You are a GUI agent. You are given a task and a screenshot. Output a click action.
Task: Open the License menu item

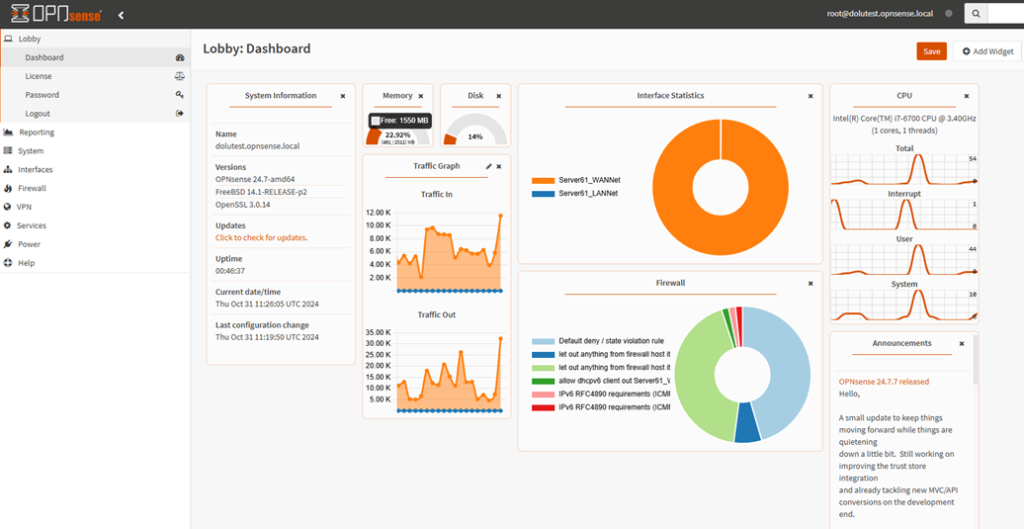pyautogui.click(x=95, y=76)
